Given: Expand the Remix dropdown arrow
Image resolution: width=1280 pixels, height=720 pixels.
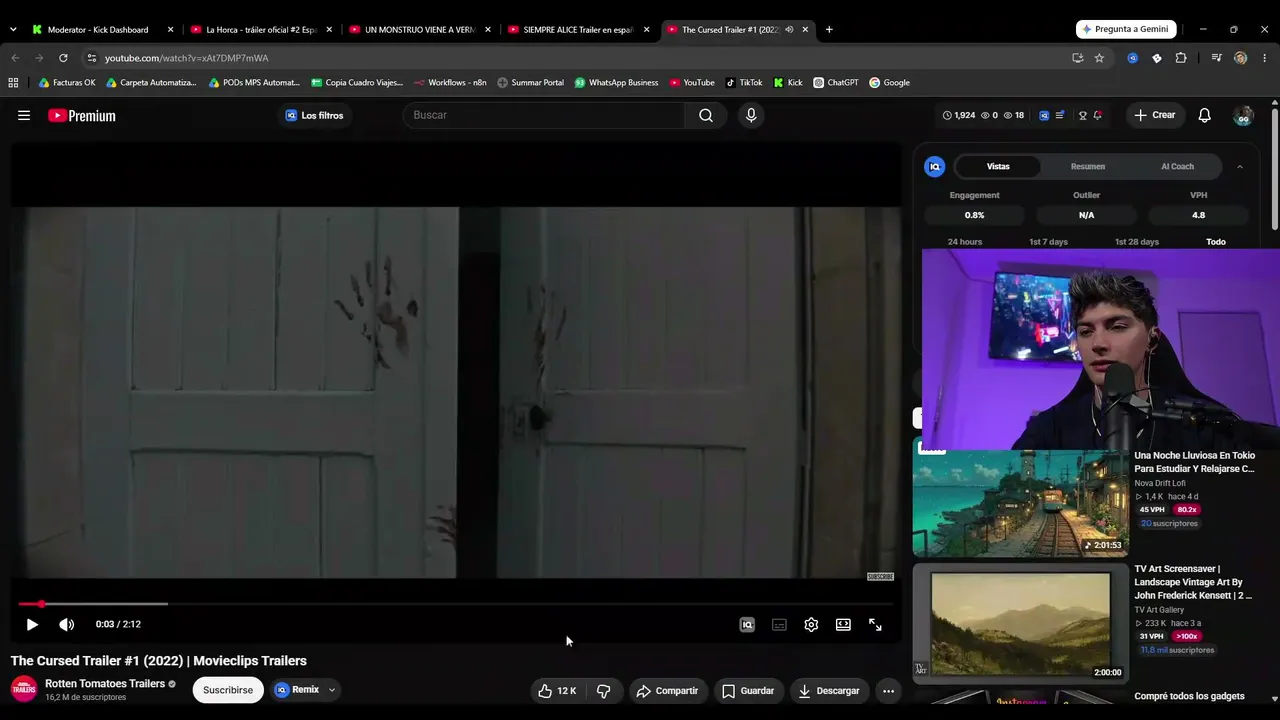Looking at the screenshot, I should tap(332, 690).
